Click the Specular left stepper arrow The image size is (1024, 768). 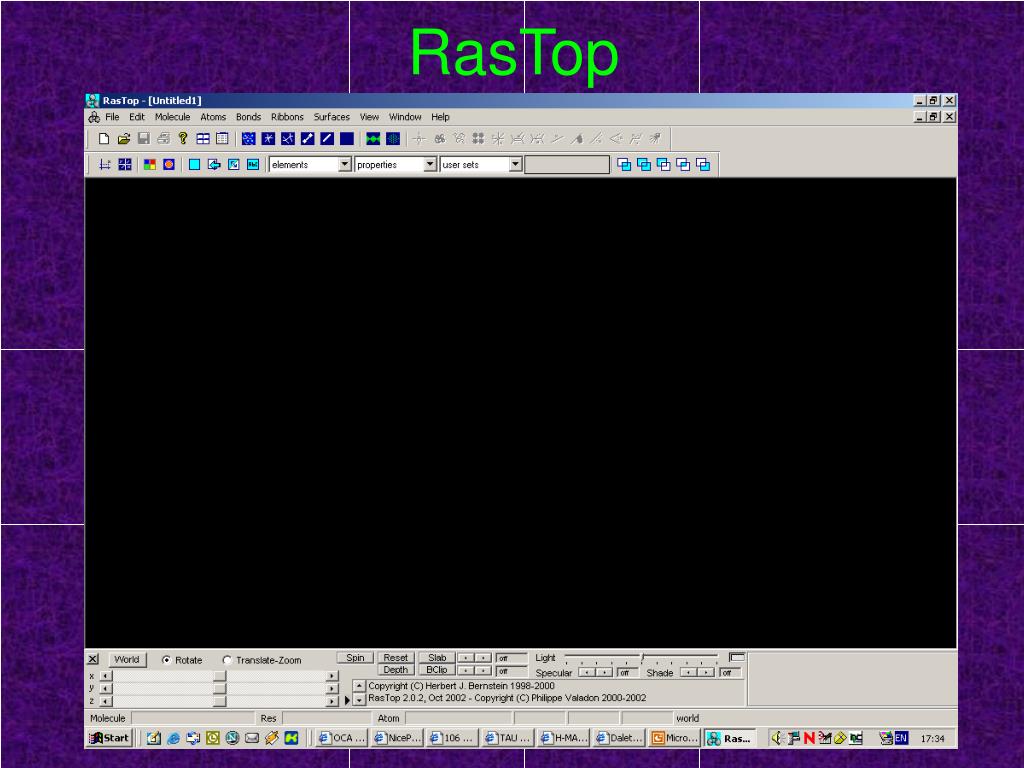587,673
